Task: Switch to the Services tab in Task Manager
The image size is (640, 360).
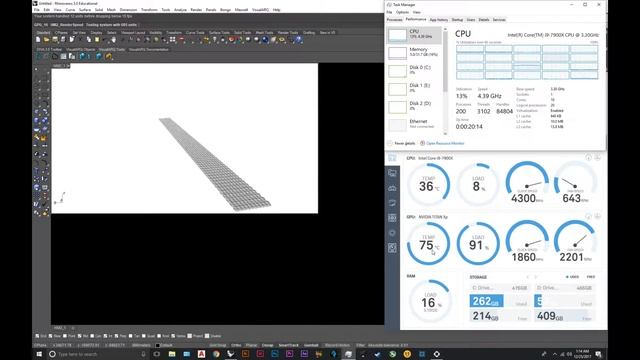Action: (499, 20)
